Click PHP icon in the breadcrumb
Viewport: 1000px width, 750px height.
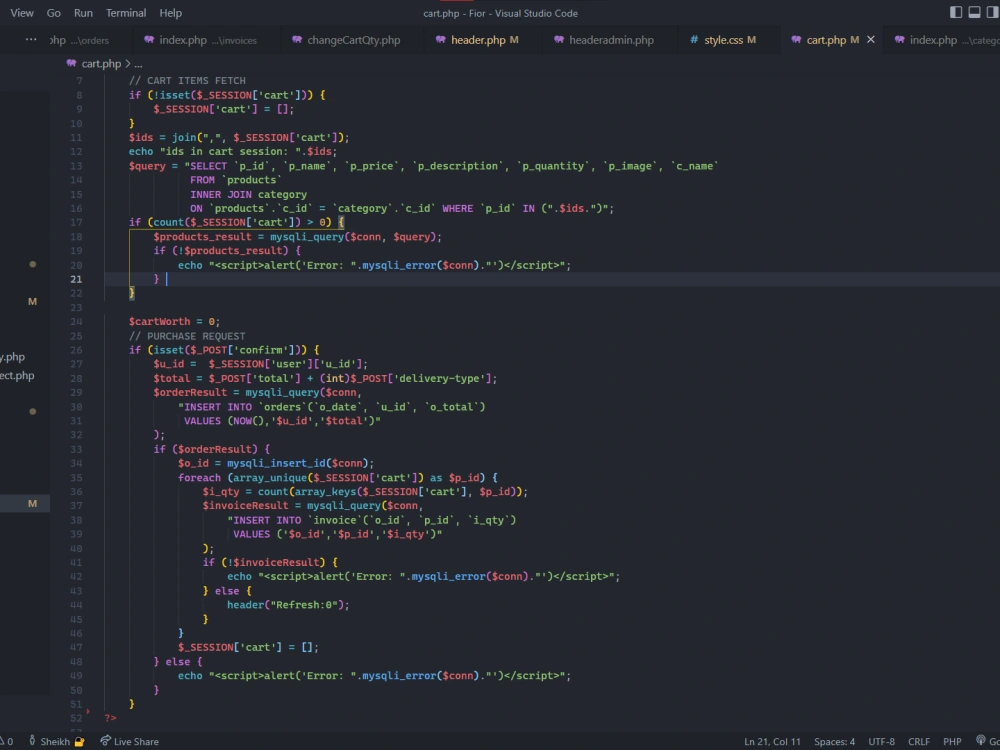(x=71, y=63)
